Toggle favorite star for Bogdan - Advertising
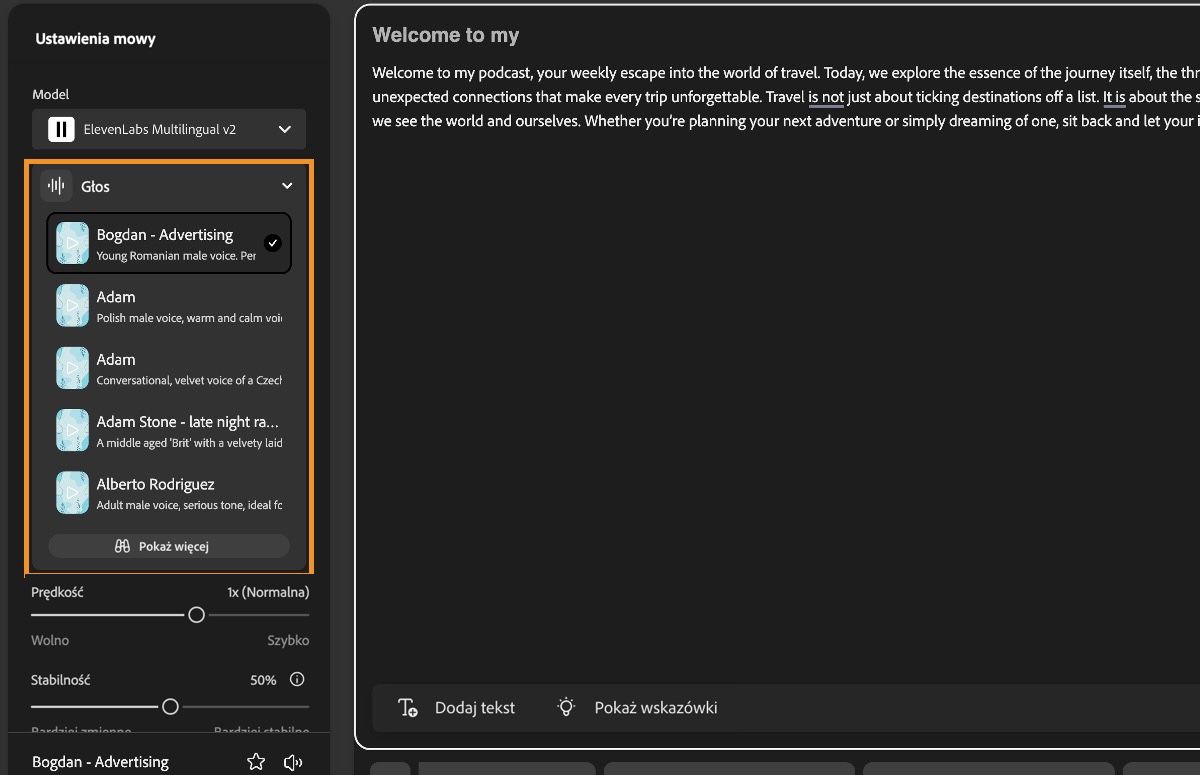The image size is (1200, 775). point(256,761)
